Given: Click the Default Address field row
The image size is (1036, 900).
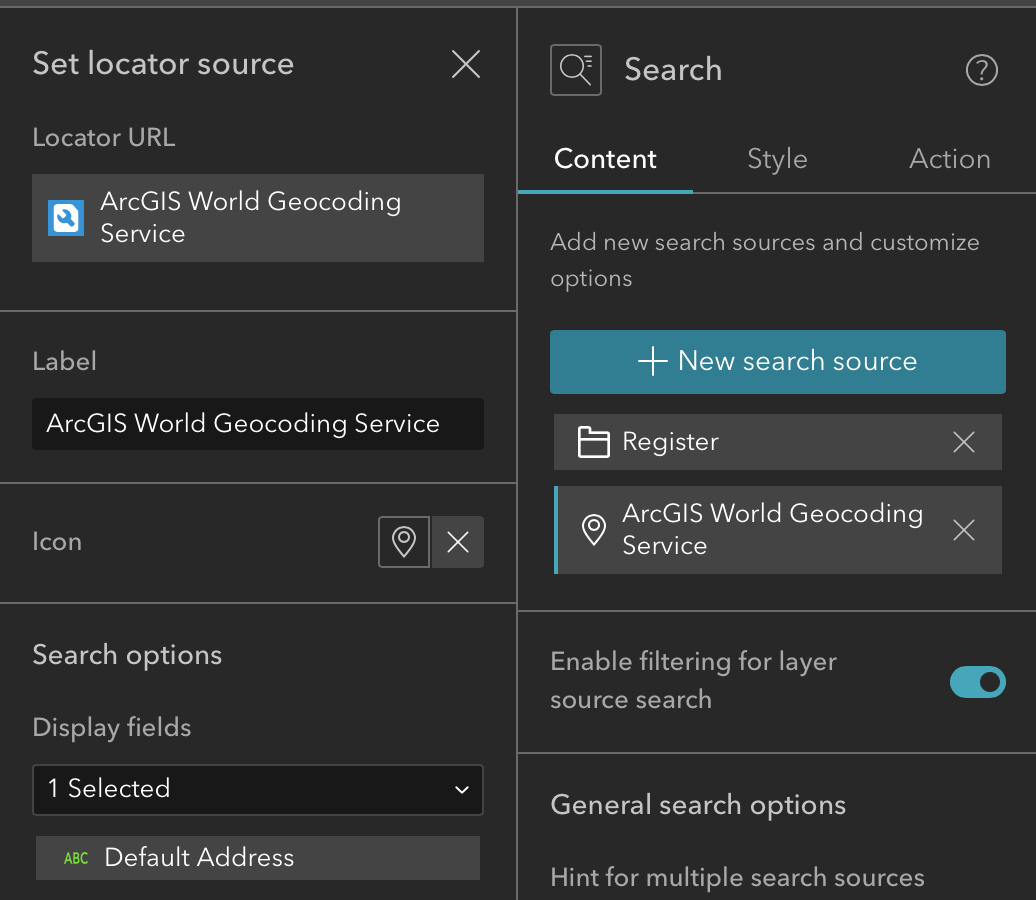Looking at the screenshot, I should pos(258,858).
